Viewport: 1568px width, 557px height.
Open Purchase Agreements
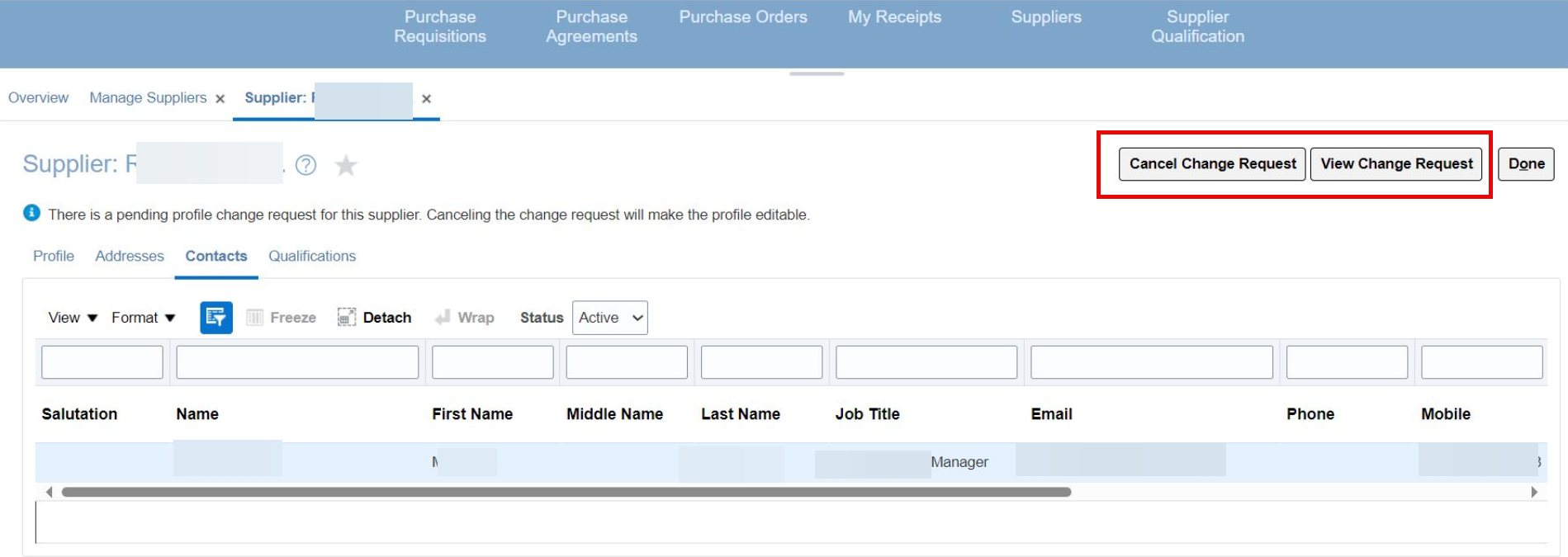tap(591, 26)
